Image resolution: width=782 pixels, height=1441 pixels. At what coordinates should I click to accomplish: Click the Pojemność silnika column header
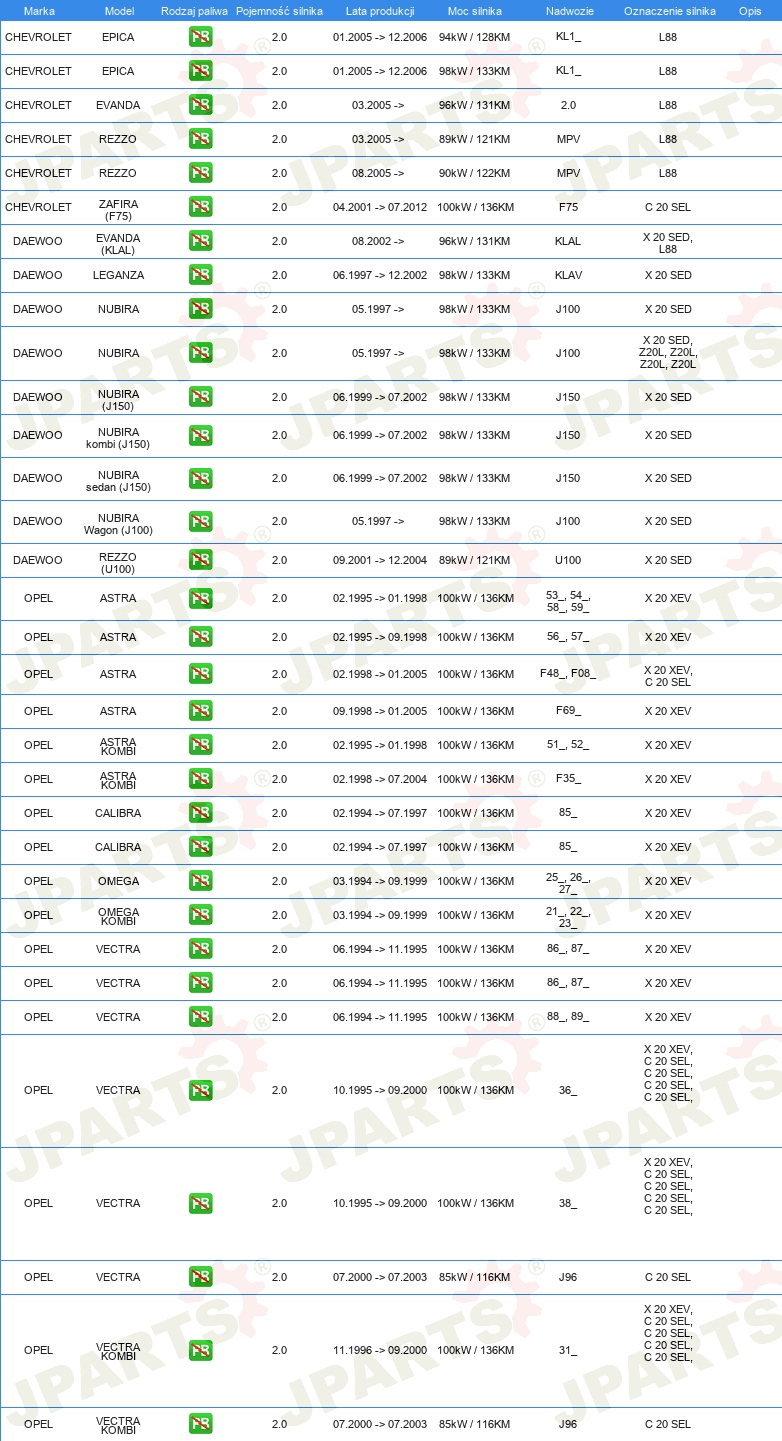pos(279,10)
